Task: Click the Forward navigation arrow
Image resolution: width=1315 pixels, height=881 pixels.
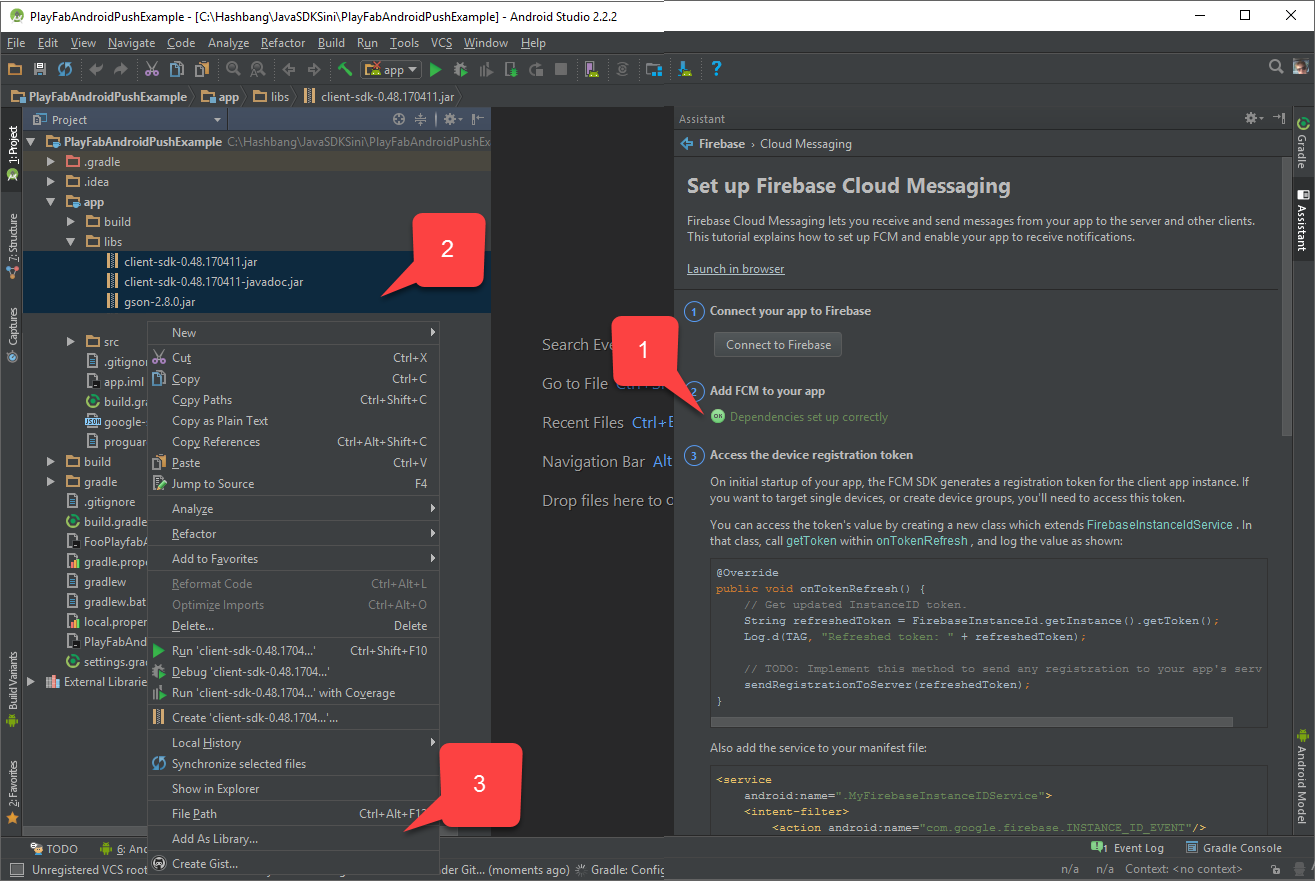Action: click(x=314, y=69)
